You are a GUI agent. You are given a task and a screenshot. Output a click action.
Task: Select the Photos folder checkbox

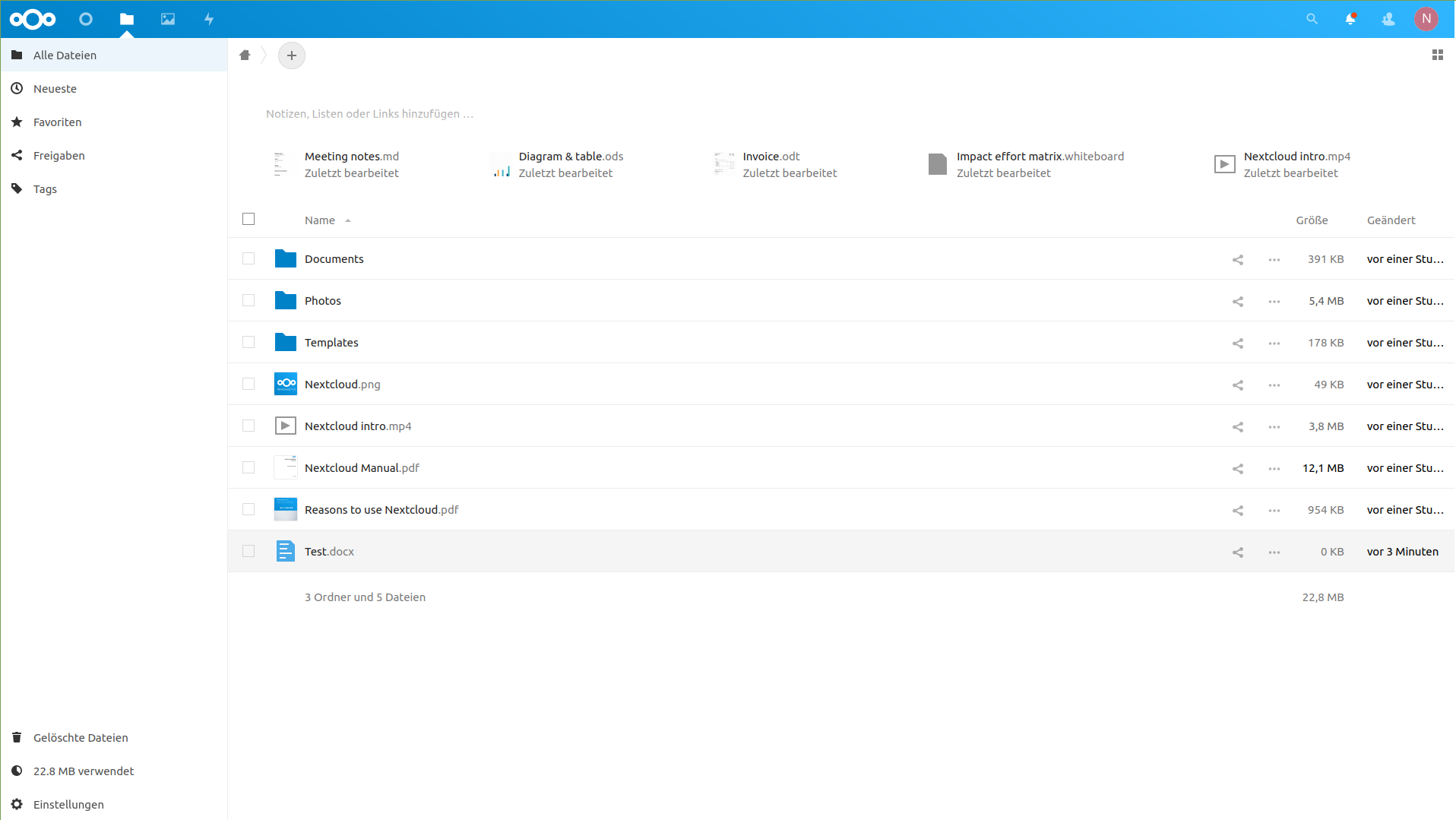[x=248, y=300]
